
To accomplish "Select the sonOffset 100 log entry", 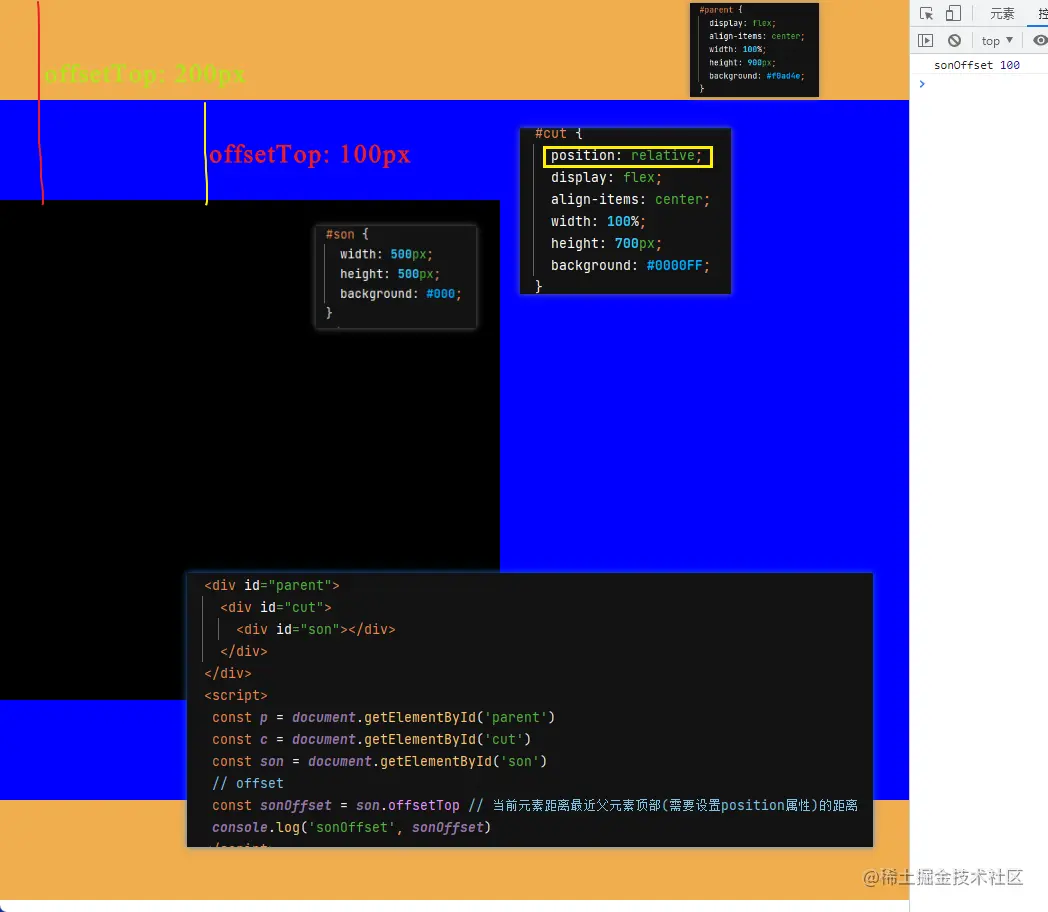I will point(976,65).
